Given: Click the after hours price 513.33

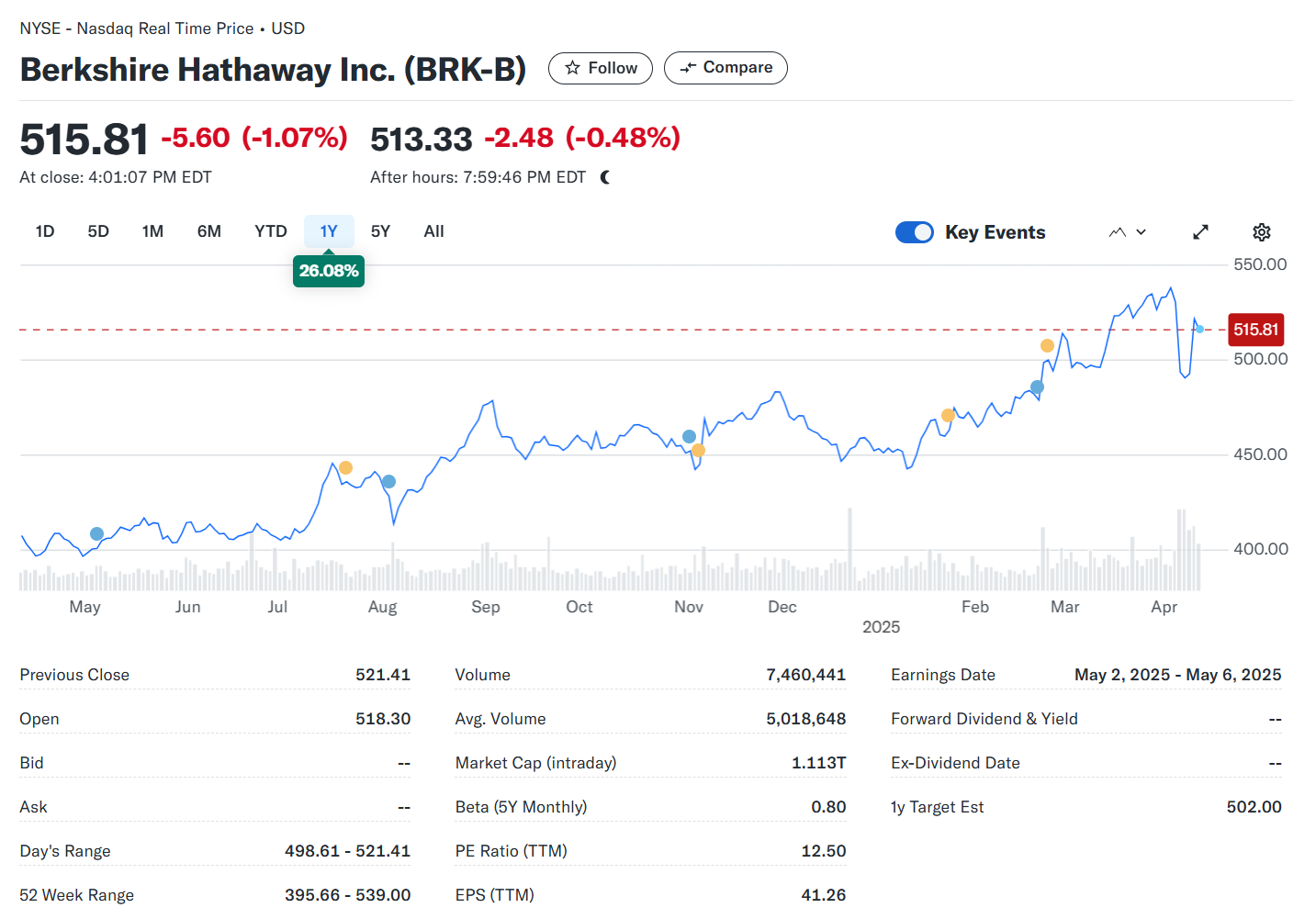Looking at the screenshot, I should (x=422, y=140).
